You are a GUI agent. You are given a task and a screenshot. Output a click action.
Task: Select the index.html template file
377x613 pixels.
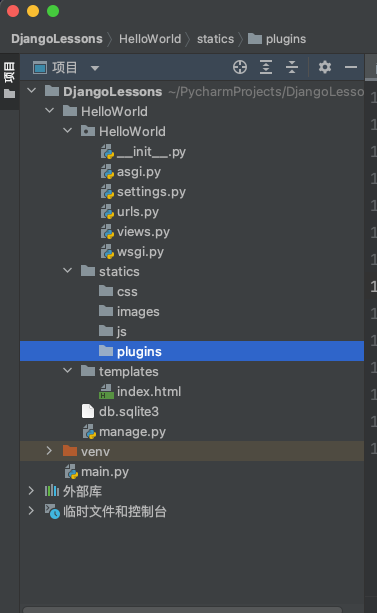(x=141, y=392)
